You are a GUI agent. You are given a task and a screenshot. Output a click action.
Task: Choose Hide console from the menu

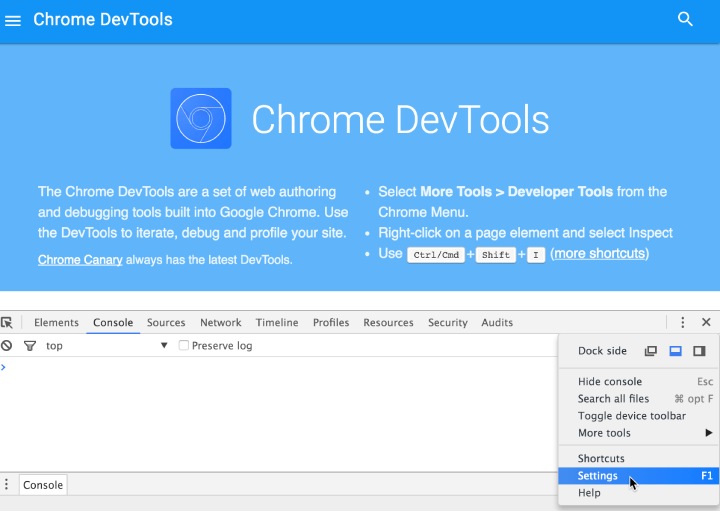[639, 382]
